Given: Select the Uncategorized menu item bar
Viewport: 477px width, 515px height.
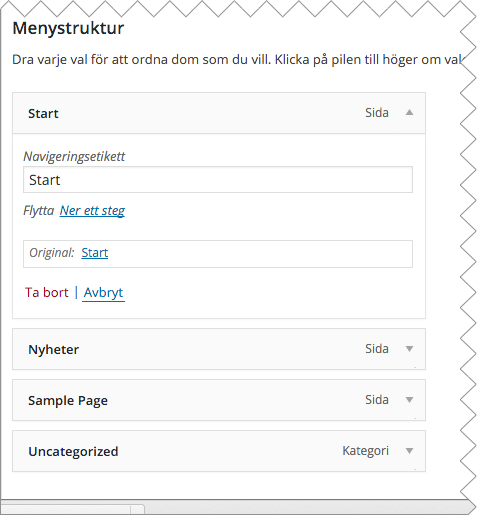Looking at the screenshot, I should point(219,451).
